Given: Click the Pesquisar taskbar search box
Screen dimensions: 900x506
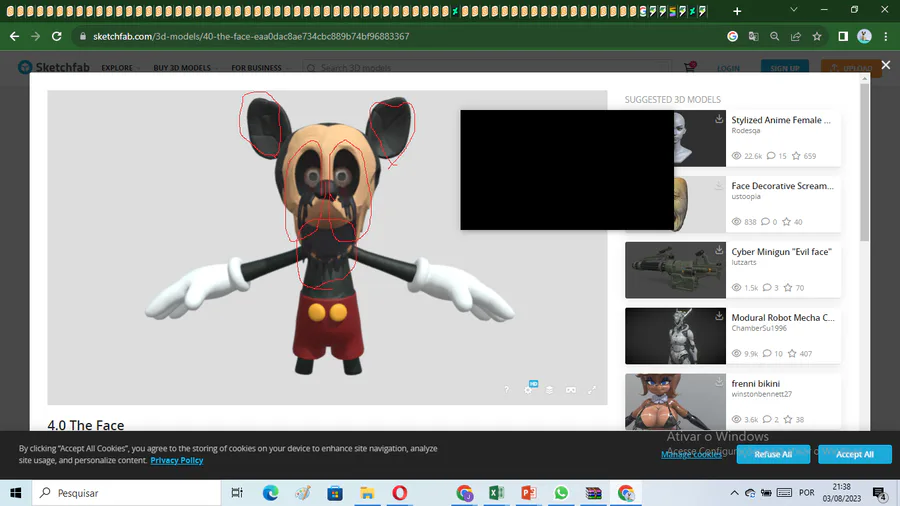Looking at the screenshot, I should (126, 493).
